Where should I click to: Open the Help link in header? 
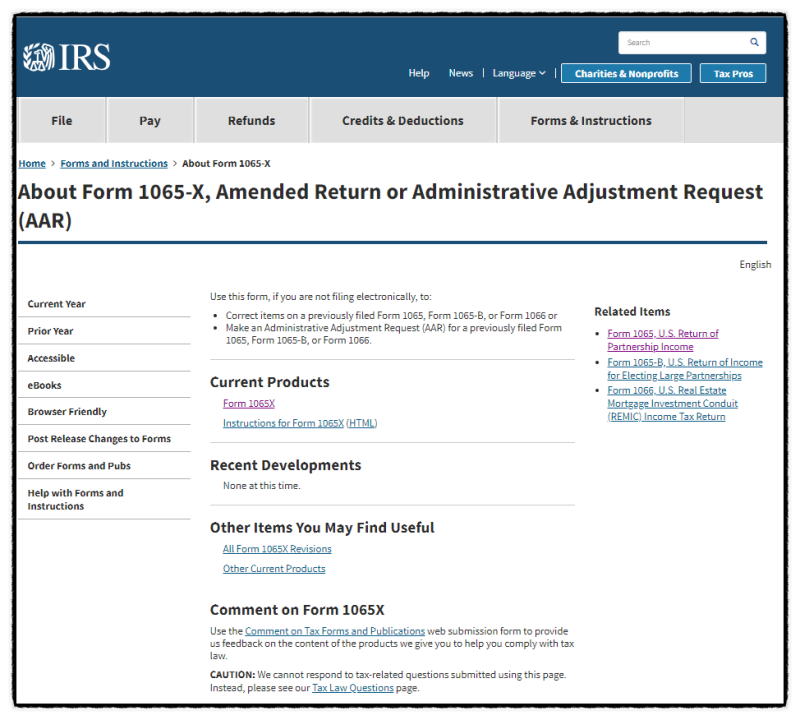click(x=419, y=73)
